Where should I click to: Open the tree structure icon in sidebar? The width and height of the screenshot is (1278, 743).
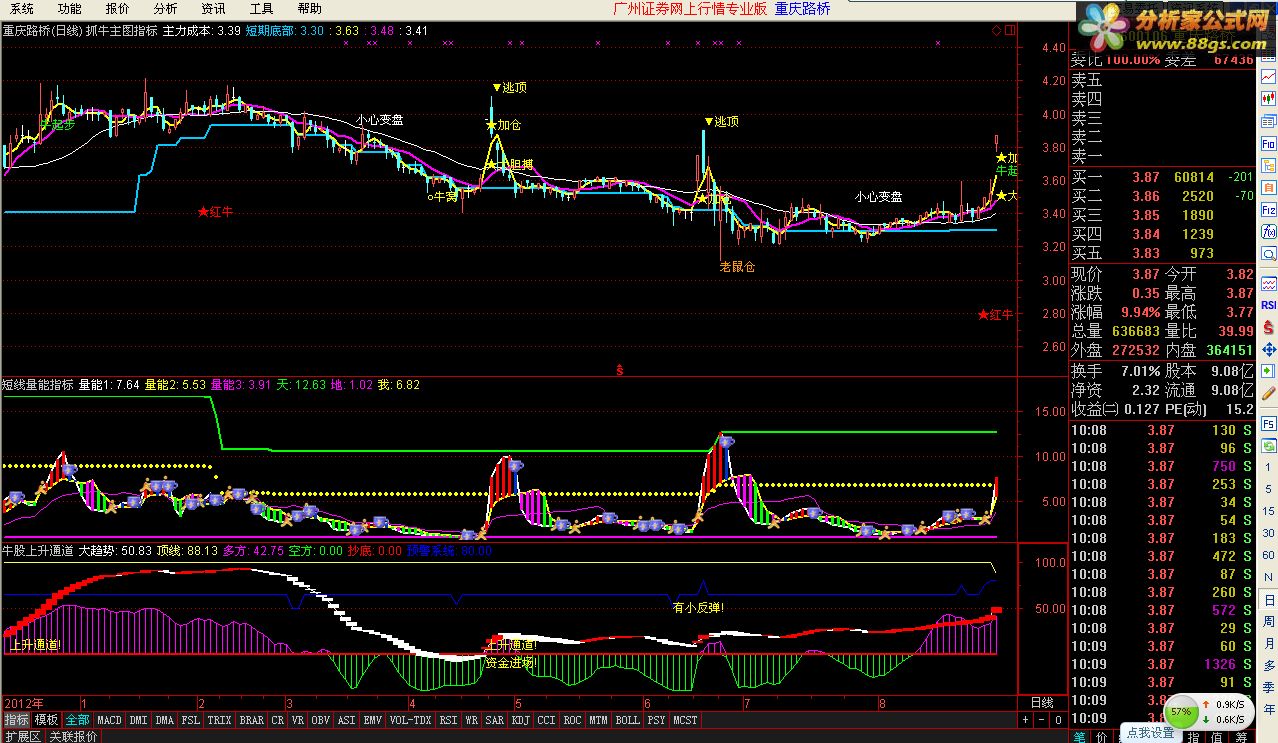click(1268, 166)
